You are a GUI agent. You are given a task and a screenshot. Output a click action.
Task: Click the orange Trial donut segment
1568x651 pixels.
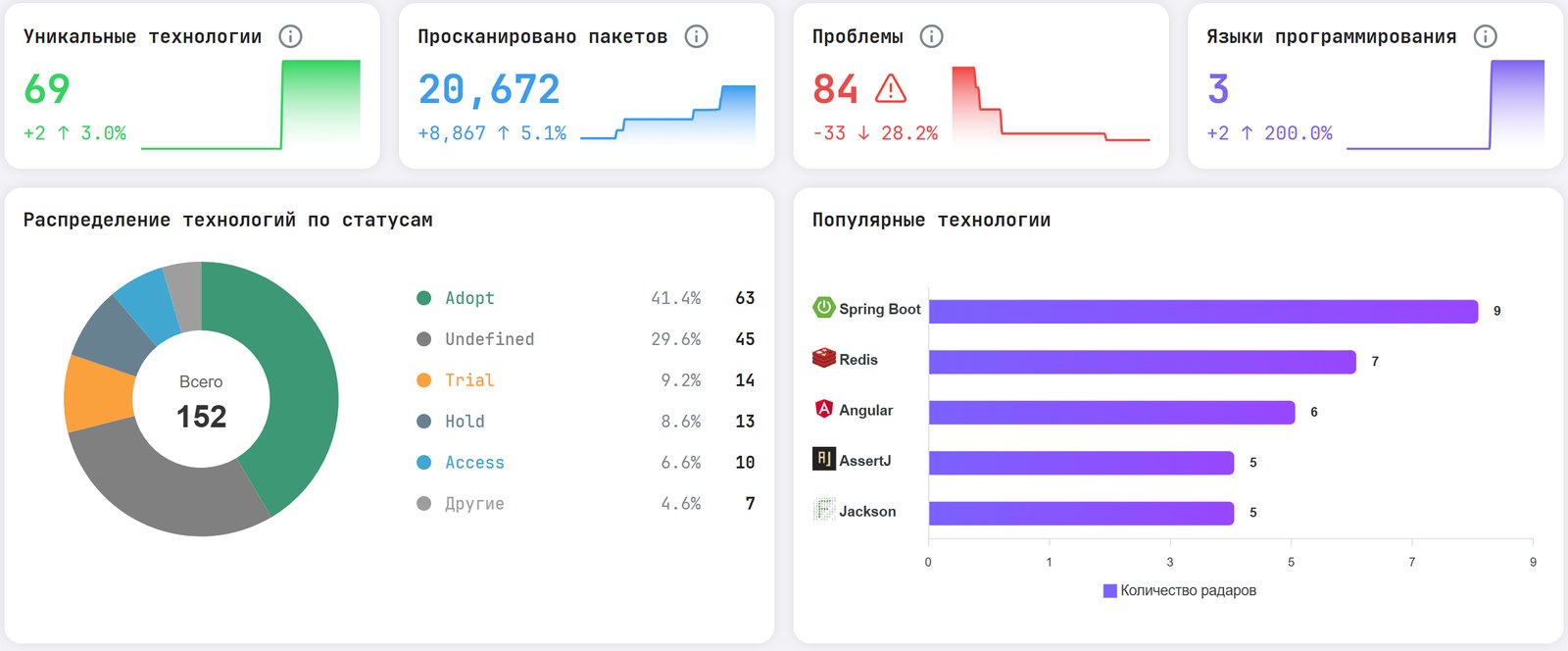click(x=98, y=394)
